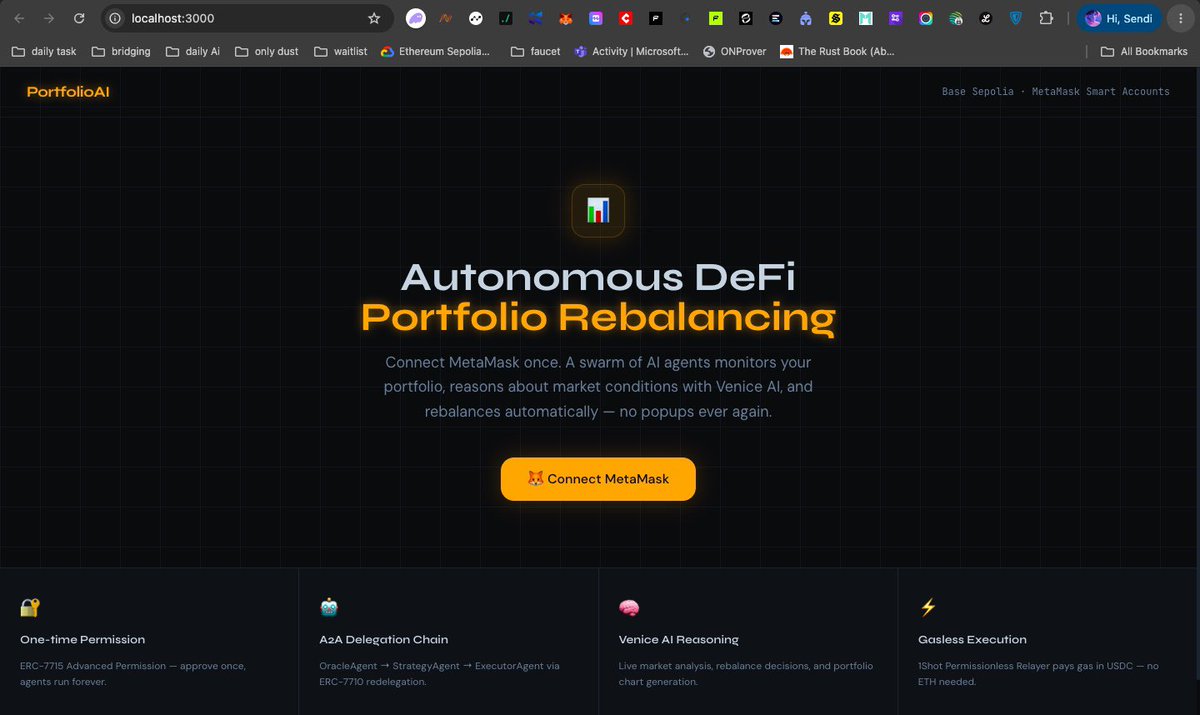Click the OracleAgent → StrategyAgent description
1200x715 pixels.
[439, 673]
